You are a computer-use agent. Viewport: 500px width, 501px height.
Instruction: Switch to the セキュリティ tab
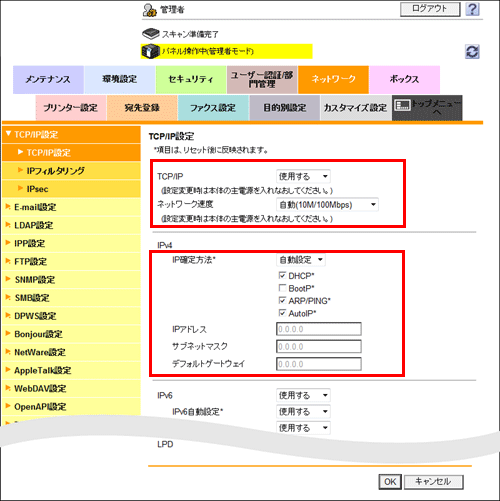point(191,80)
